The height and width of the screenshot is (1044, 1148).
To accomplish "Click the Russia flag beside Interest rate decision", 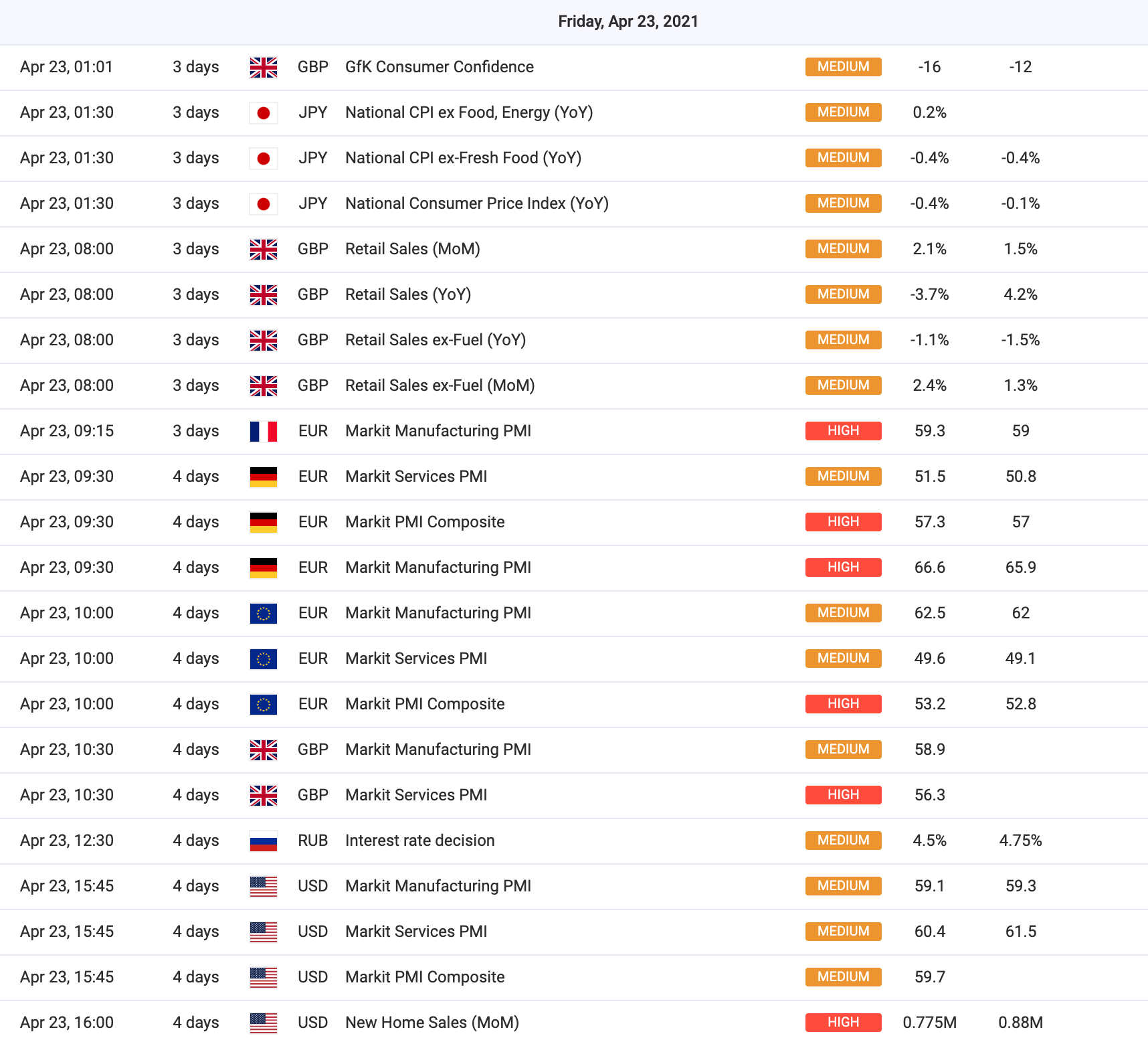I will click(x=264, y=841).
